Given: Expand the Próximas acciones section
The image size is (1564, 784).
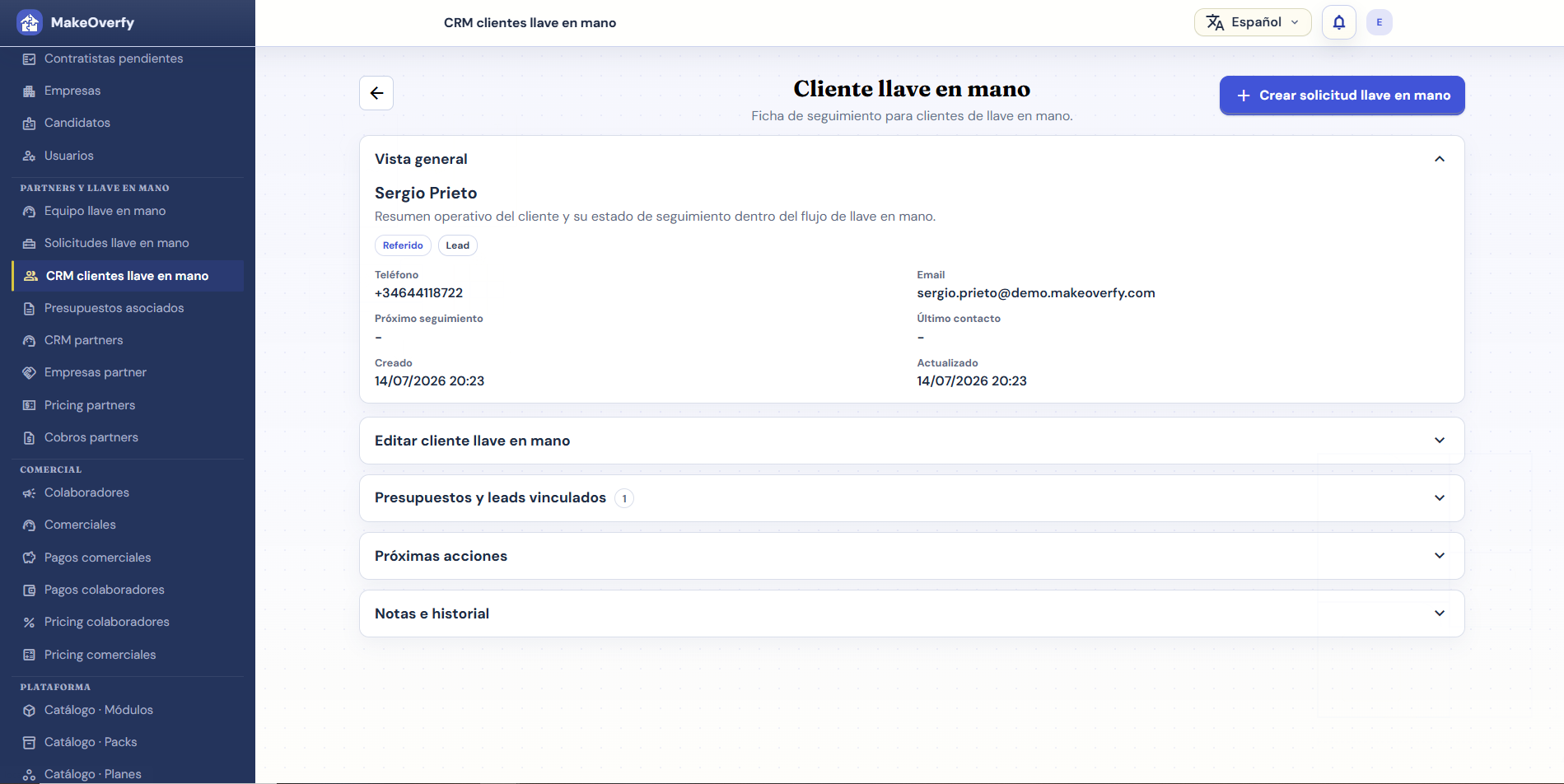Looking at the screenshot, I should [912, 556].
